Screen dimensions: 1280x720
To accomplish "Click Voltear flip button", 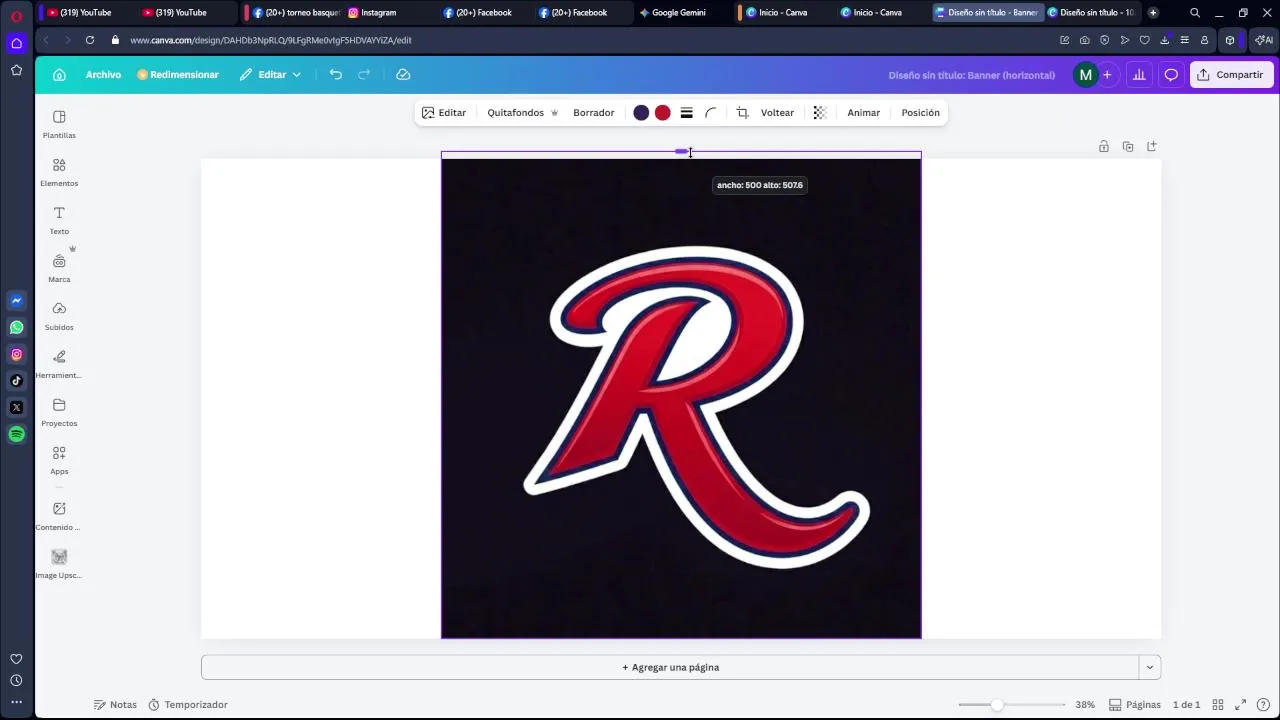I will [x=777, y=113].
